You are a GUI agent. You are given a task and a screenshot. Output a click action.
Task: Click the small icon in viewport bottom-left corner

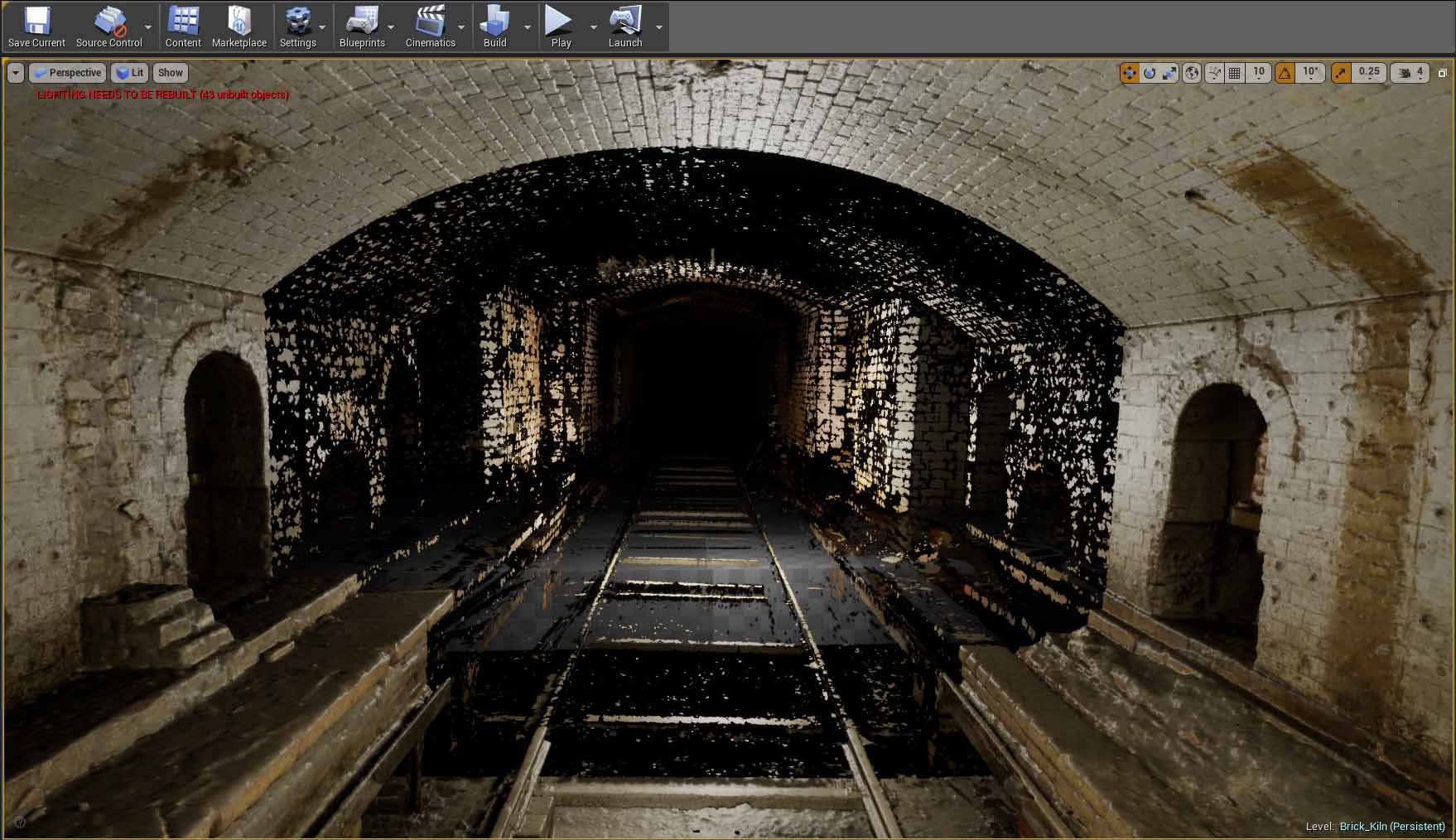[20, 823]
